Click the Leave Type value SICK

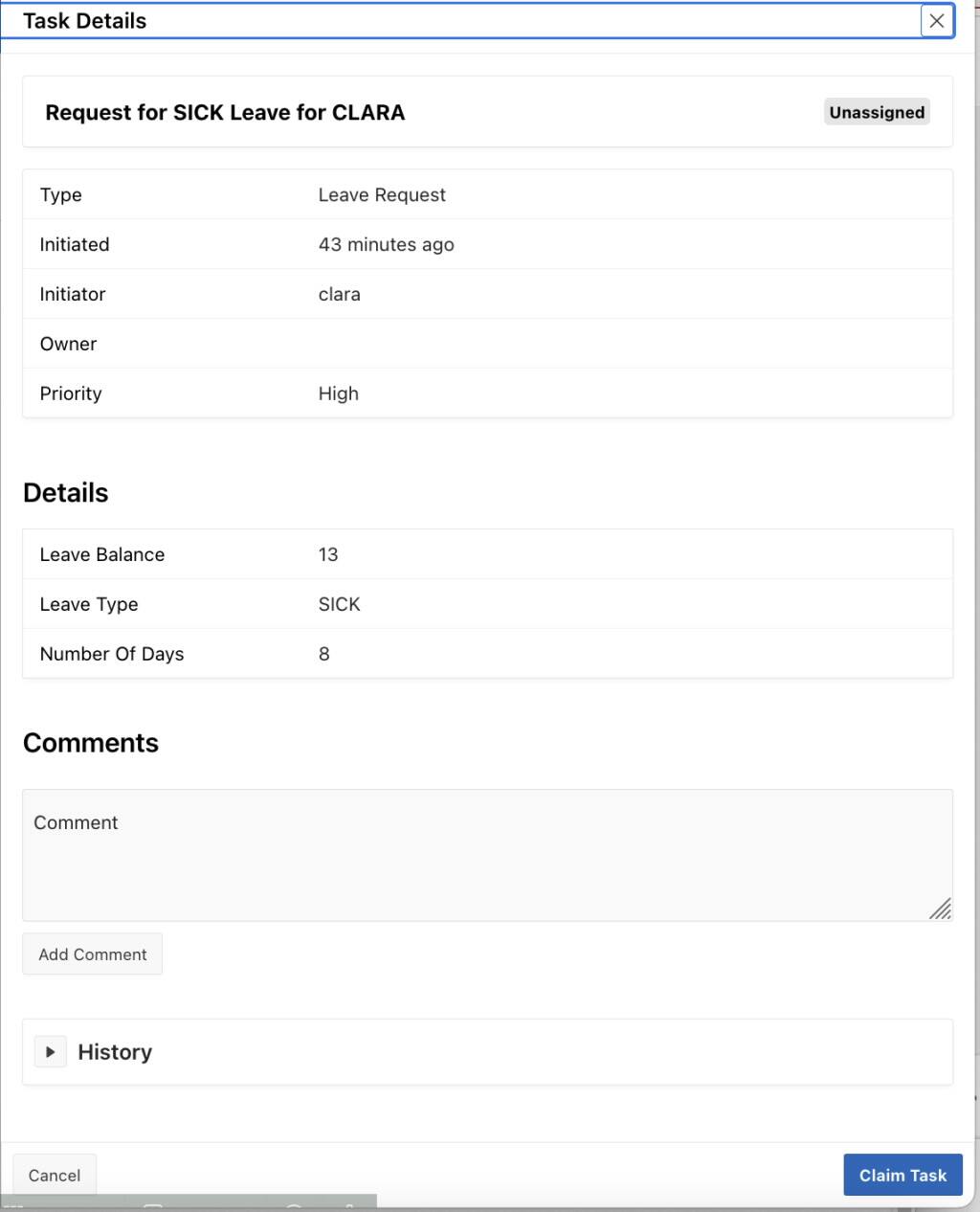point(339,604)
